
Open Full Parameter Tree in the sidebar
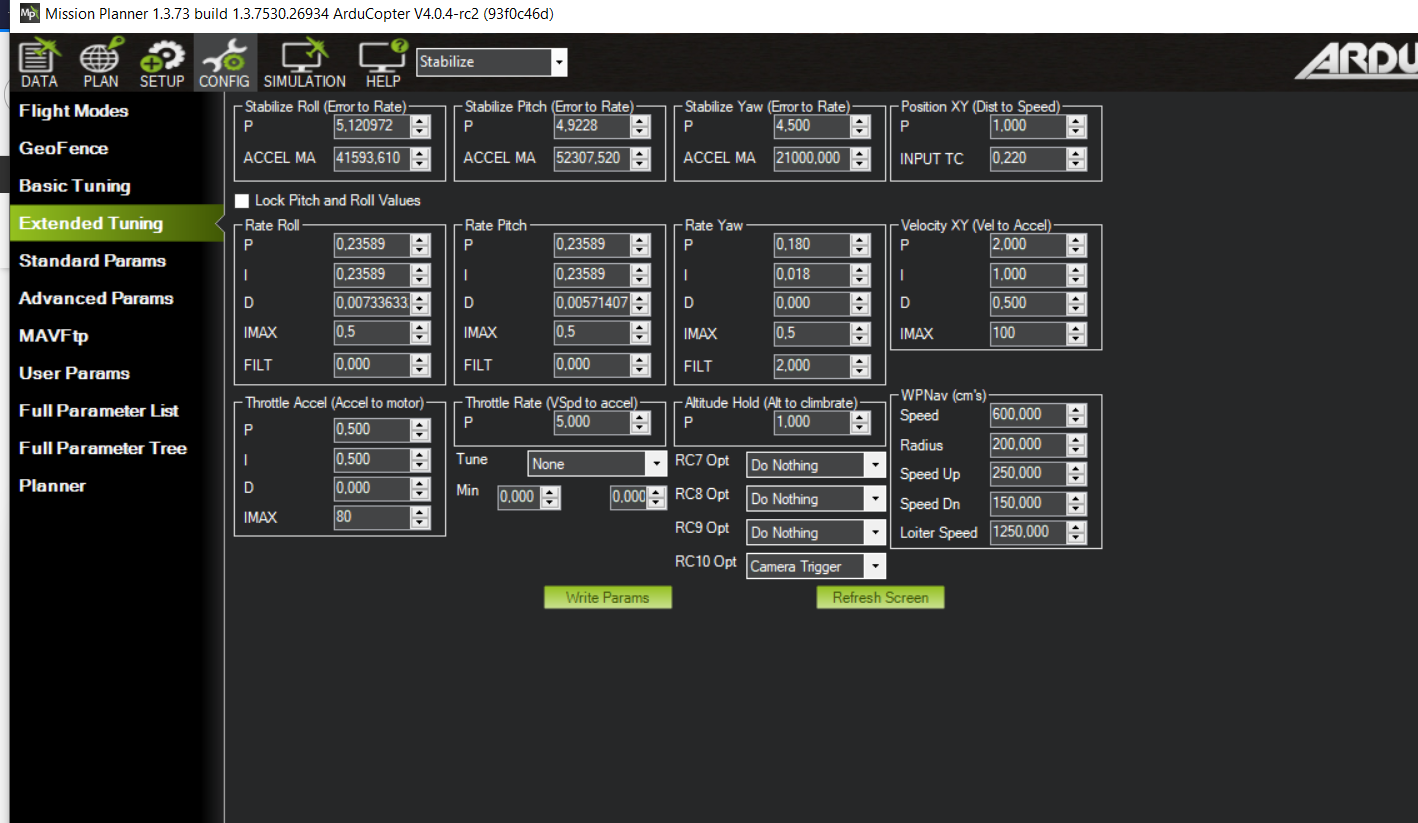[103, 448]
